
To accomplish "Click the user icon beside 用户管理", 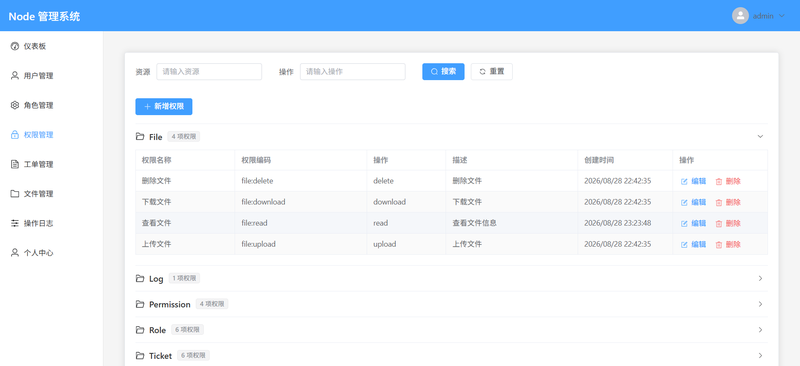I will (15, 76).
